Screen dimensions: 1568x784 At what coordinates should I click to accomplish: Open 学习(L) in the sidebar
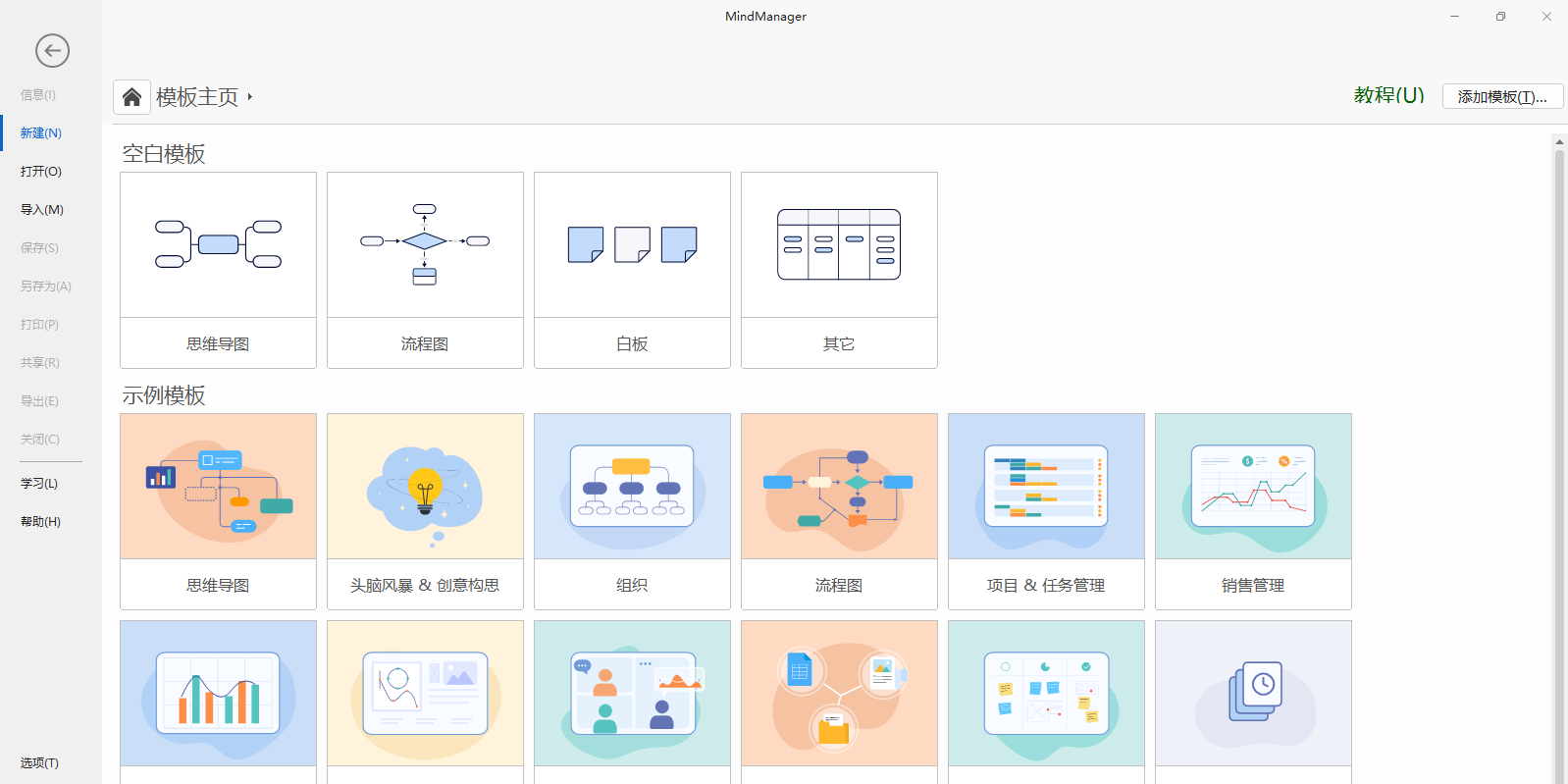(x=39, y=484)
